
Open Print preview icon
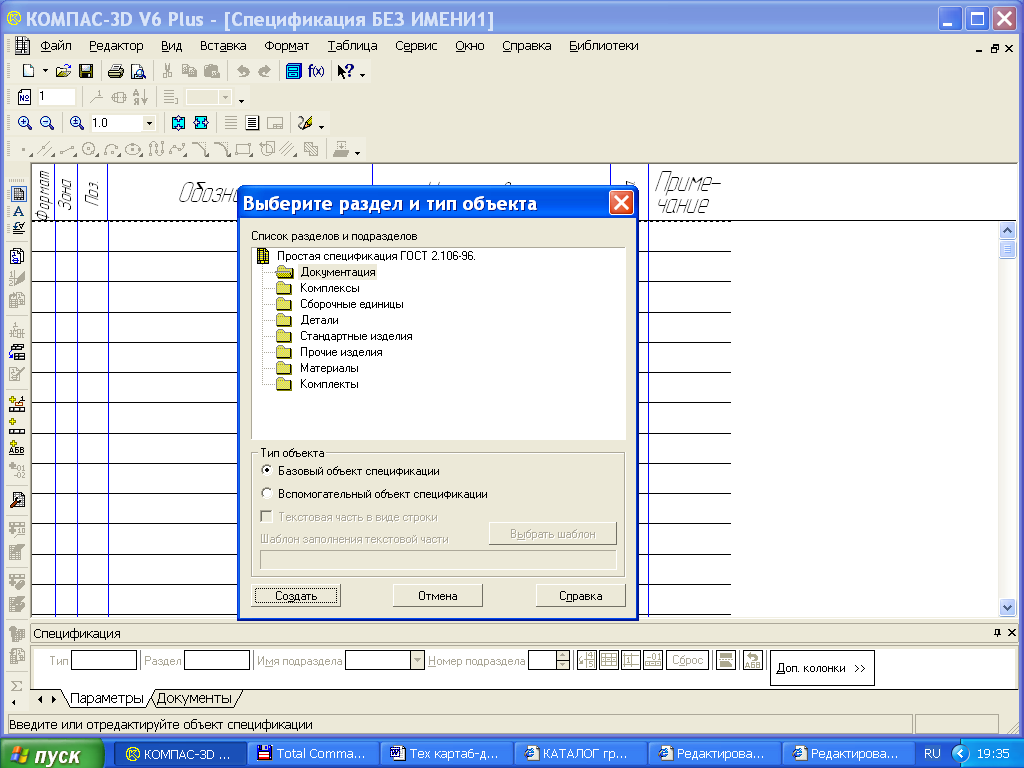click(x=138, y=71)
